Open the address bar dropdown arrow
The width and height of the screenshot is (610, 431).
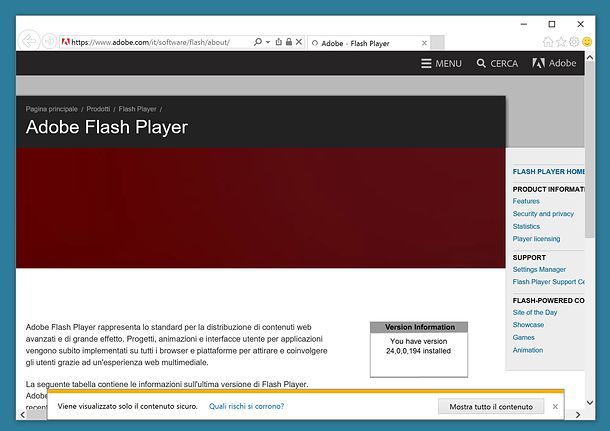coord(268,42)
